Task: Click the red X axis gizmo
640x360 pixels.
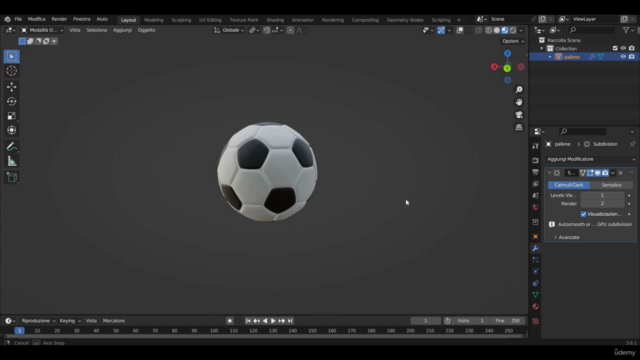Action: 494,67
